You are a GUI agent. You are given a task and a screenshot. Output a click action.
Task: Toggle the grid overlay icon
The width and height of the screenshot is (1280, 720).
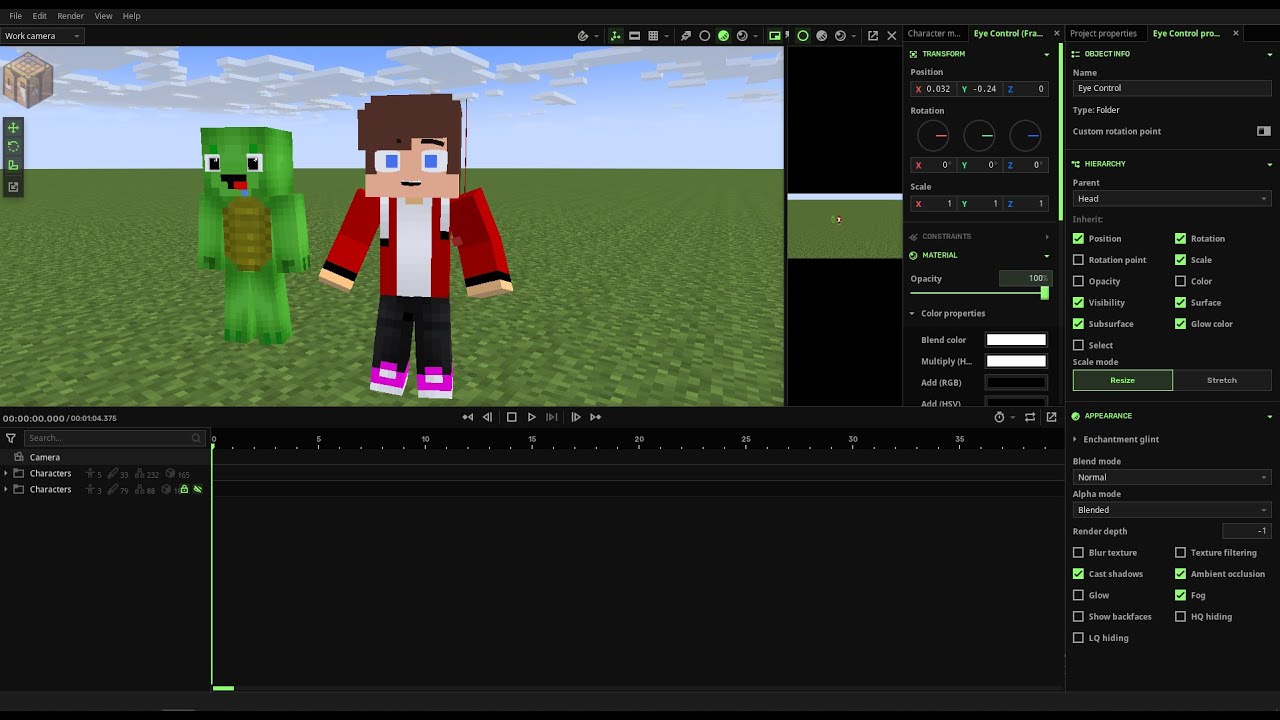click(653, 36)
